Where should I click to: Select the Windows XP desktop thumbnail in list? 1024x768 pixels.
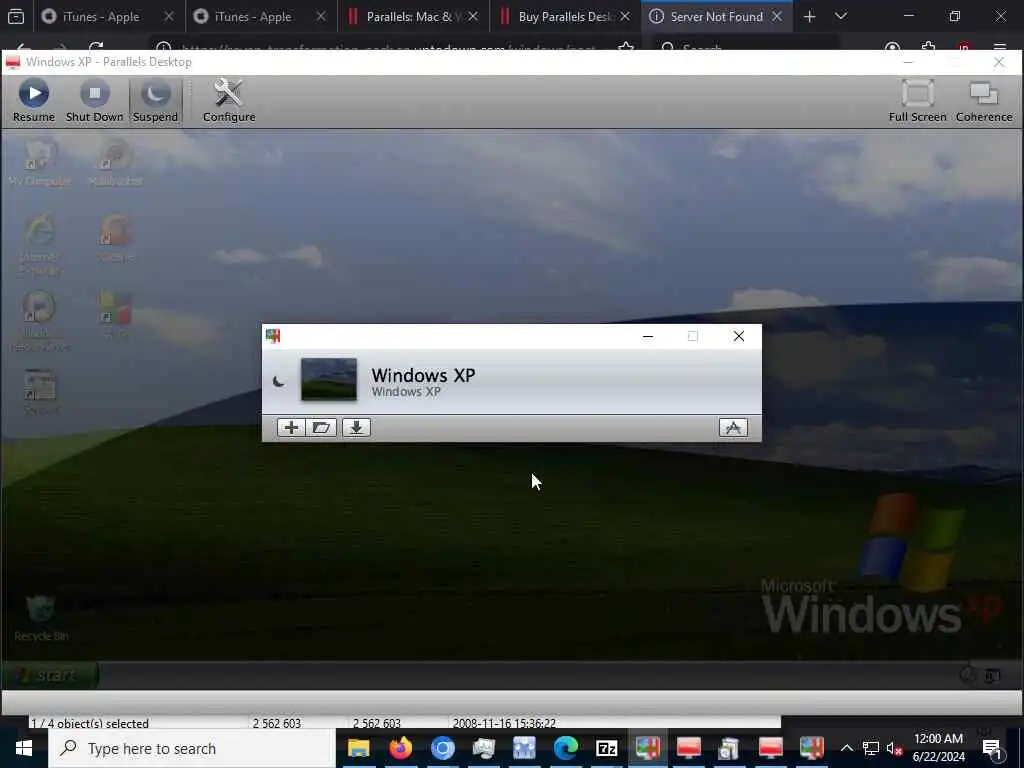(328, 379)
